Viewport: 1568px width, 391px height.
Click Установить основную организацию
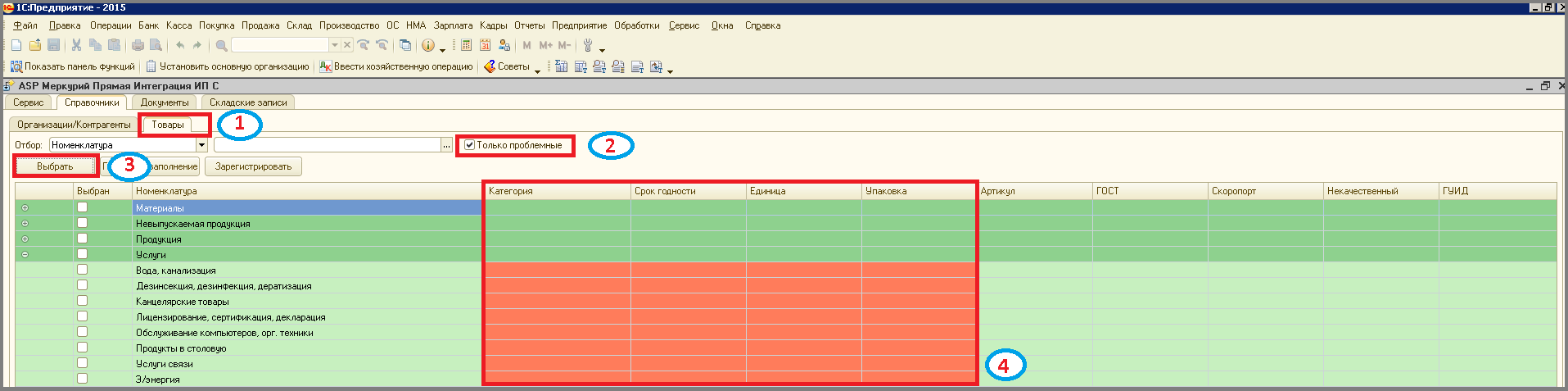tap(228, 66)
